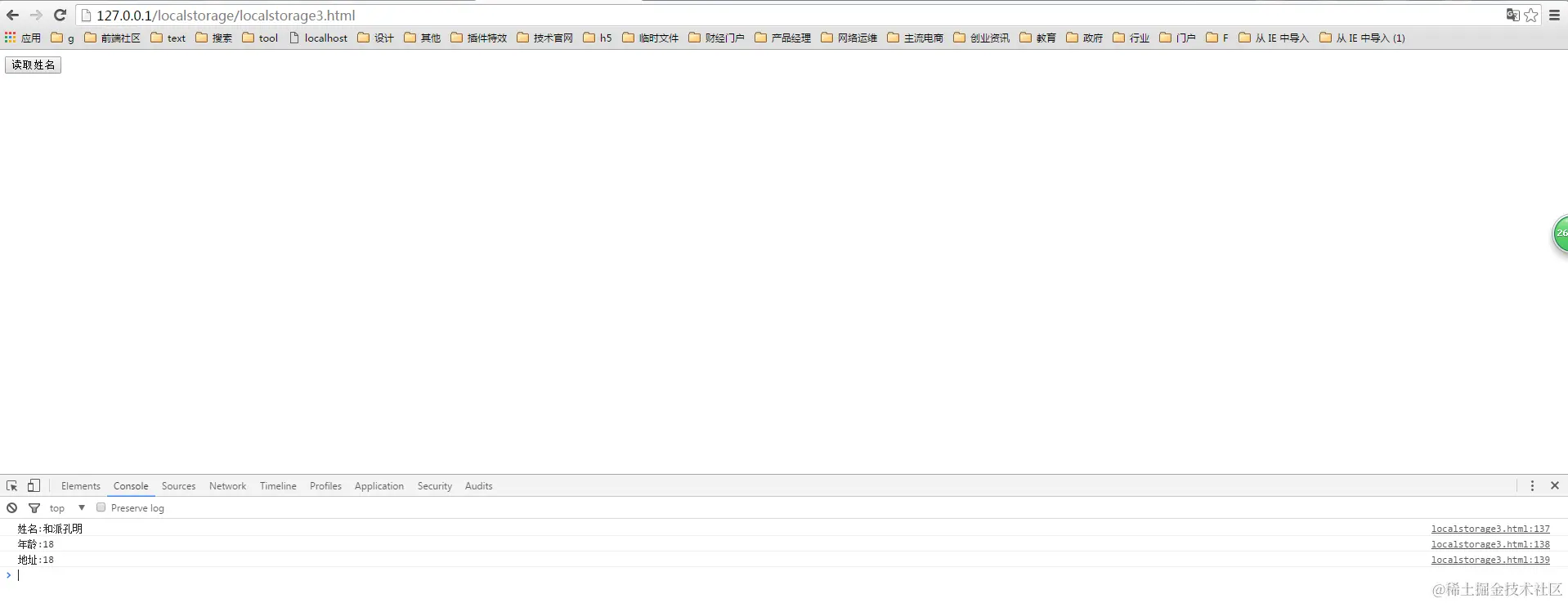1568x603 pixels.
Task: Focus the console command prompt line
Action: [784, 575]
